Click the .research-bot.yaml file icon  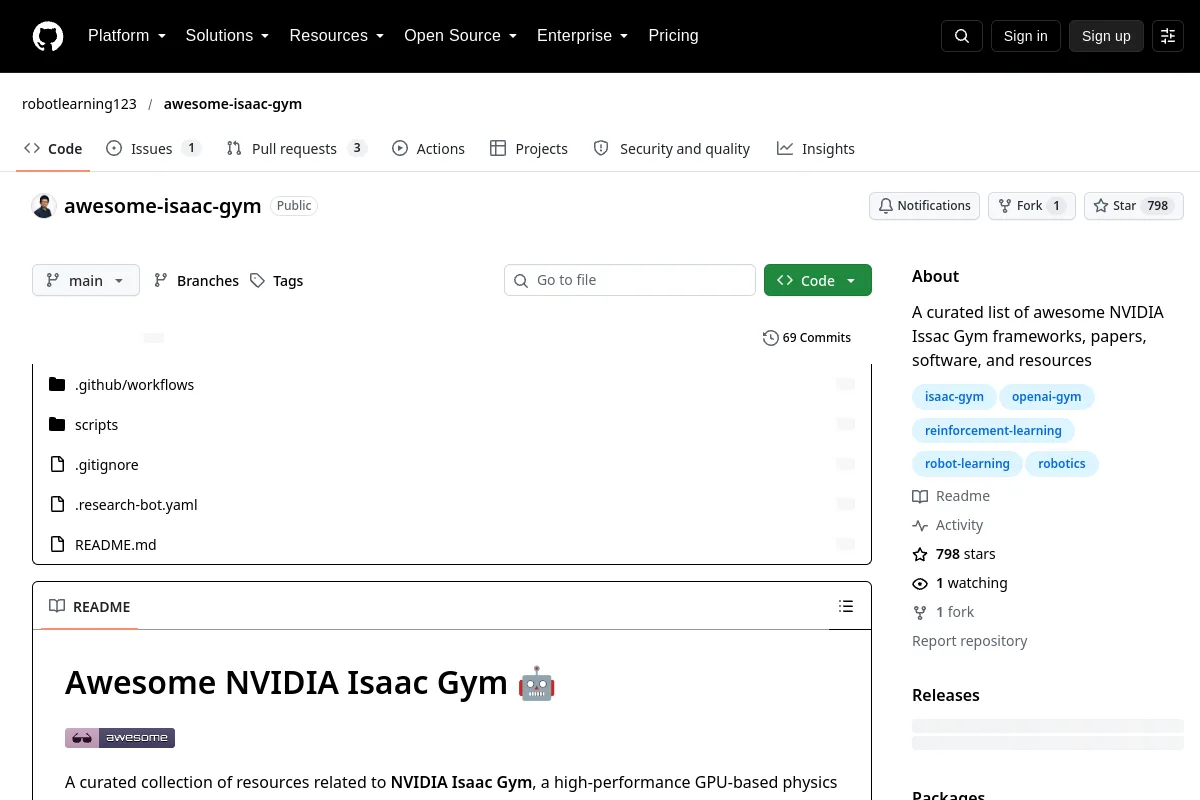(57, 505)
